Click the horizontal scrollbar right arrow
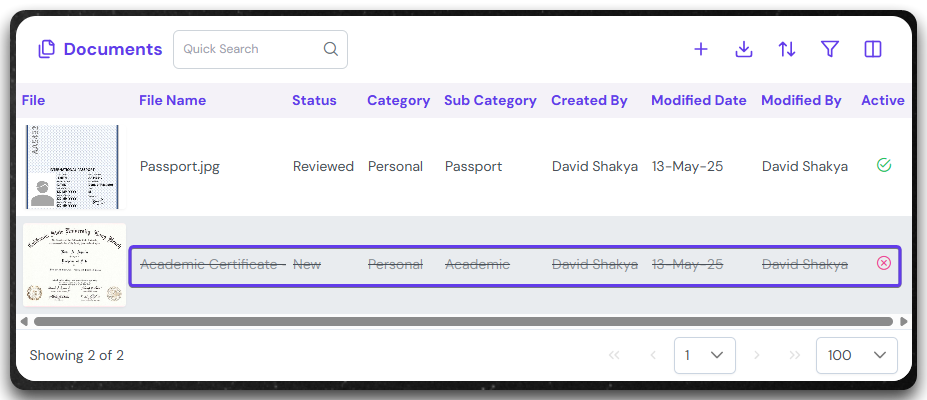Screen dimensions: 927x400 tap(904, 322)
